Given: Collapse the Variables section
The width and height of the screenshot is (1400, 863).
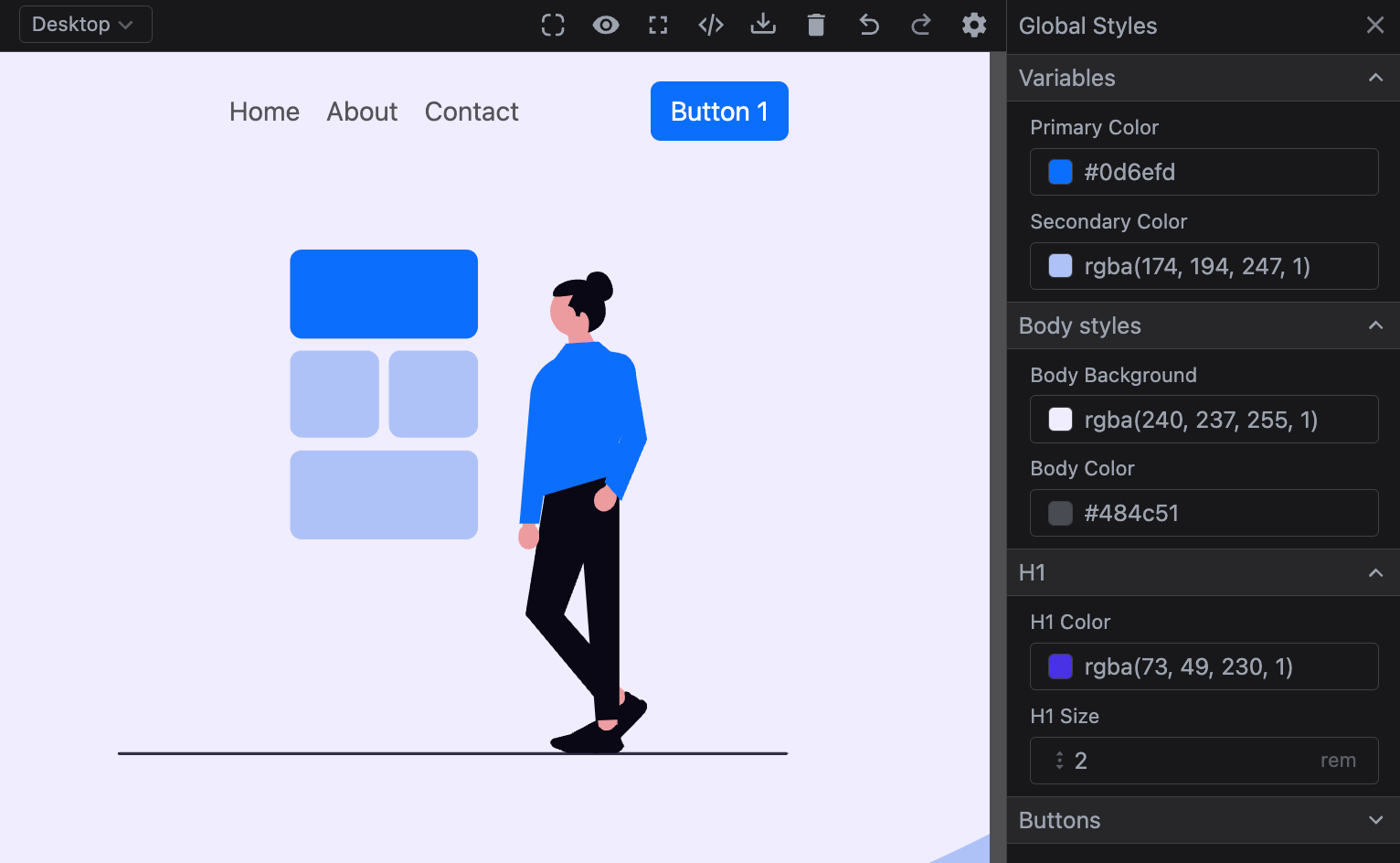Looking at the screenshot, I should [1375, 78].
